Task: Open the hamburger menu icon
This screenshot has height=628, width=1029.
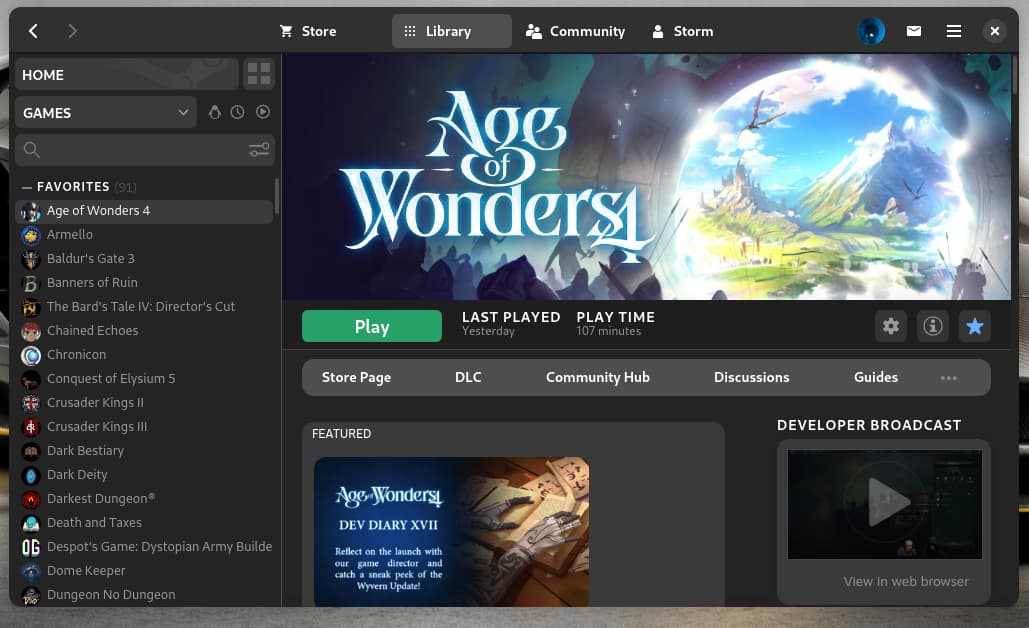Action: point(954,31)
